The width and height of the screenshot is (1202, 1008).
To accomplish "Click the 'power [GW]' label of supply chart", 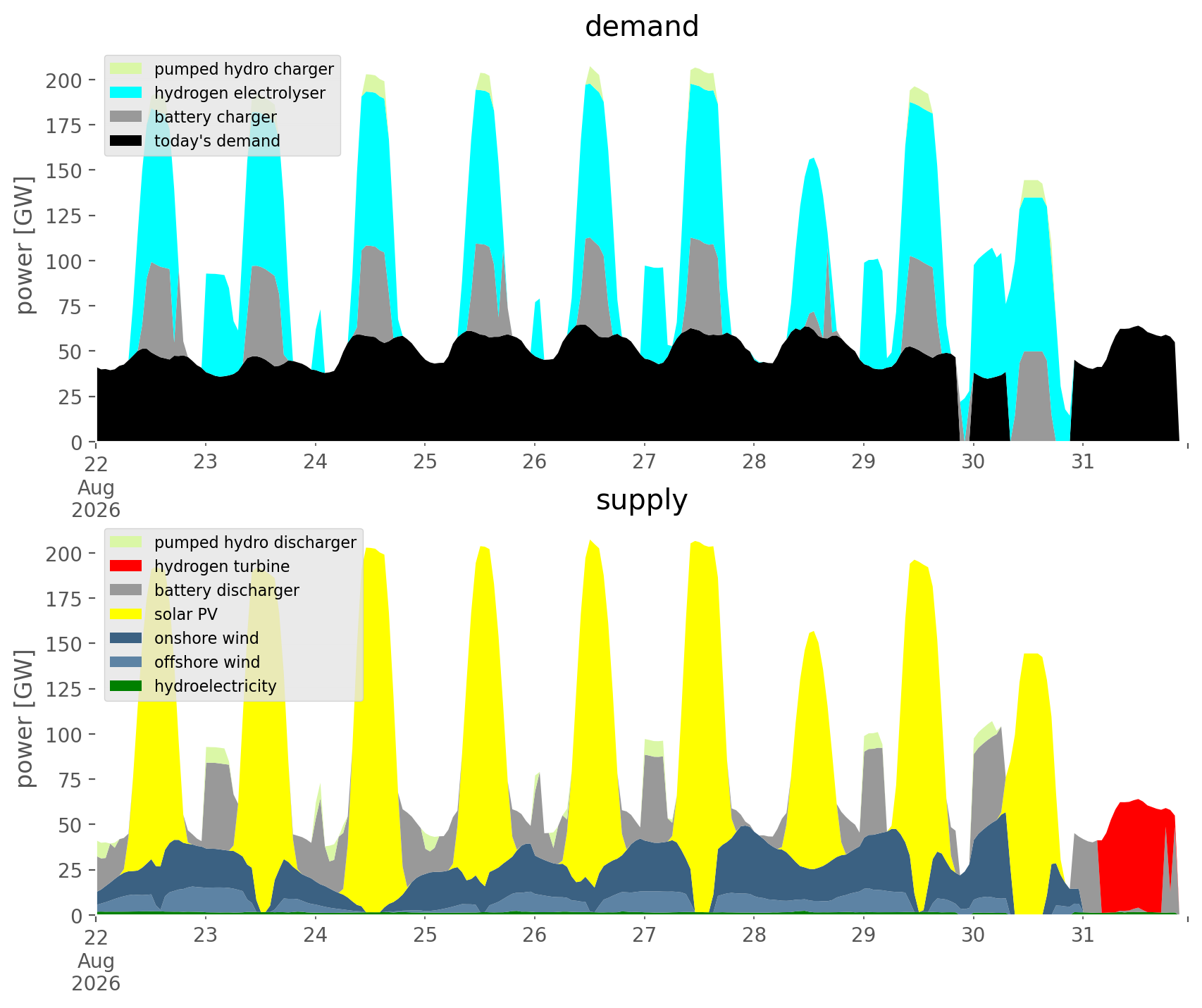I will [x=25, y=718].
